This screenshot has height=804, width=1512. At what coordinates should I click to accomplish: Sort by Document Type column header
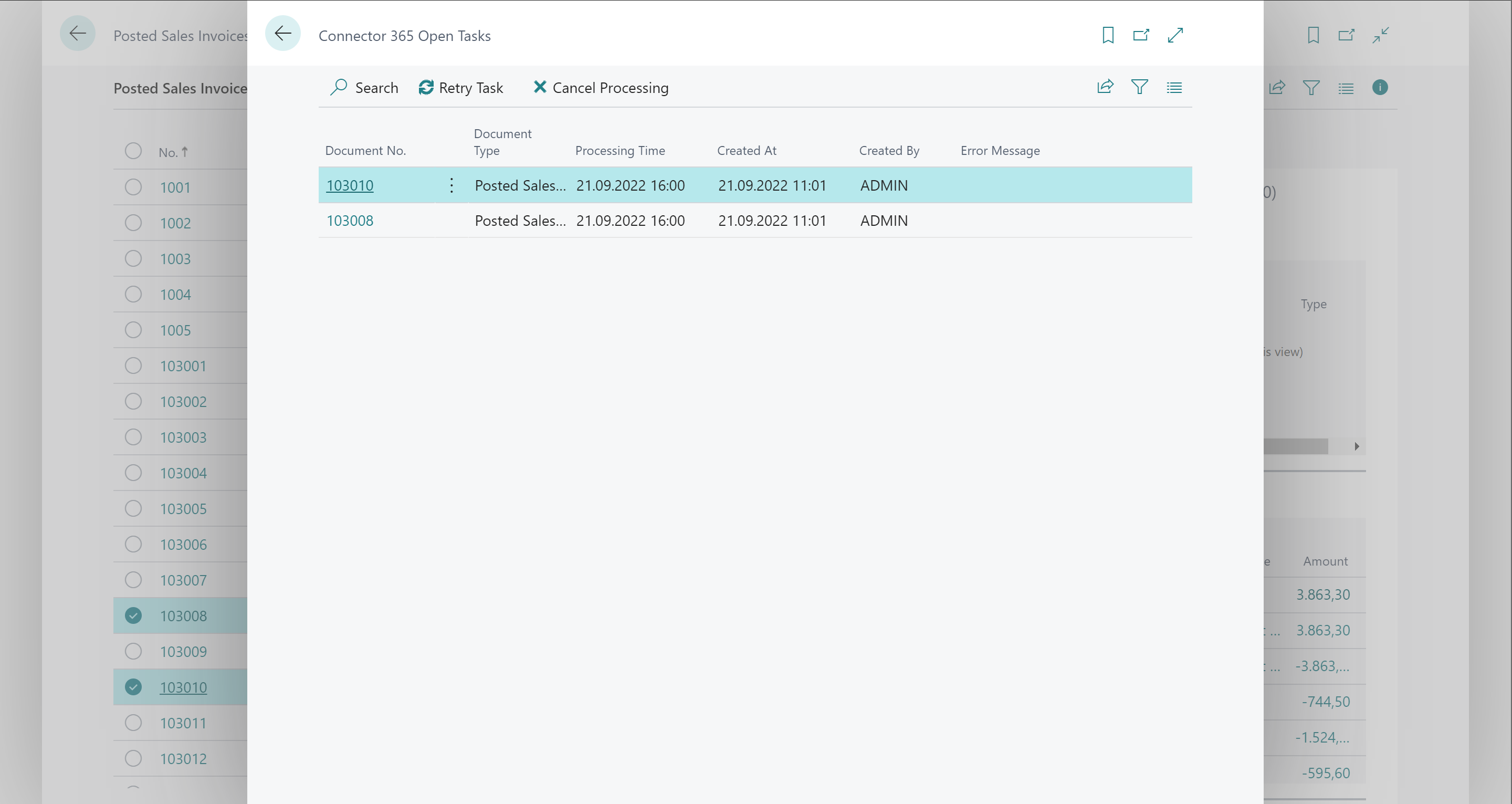[502, 142]
